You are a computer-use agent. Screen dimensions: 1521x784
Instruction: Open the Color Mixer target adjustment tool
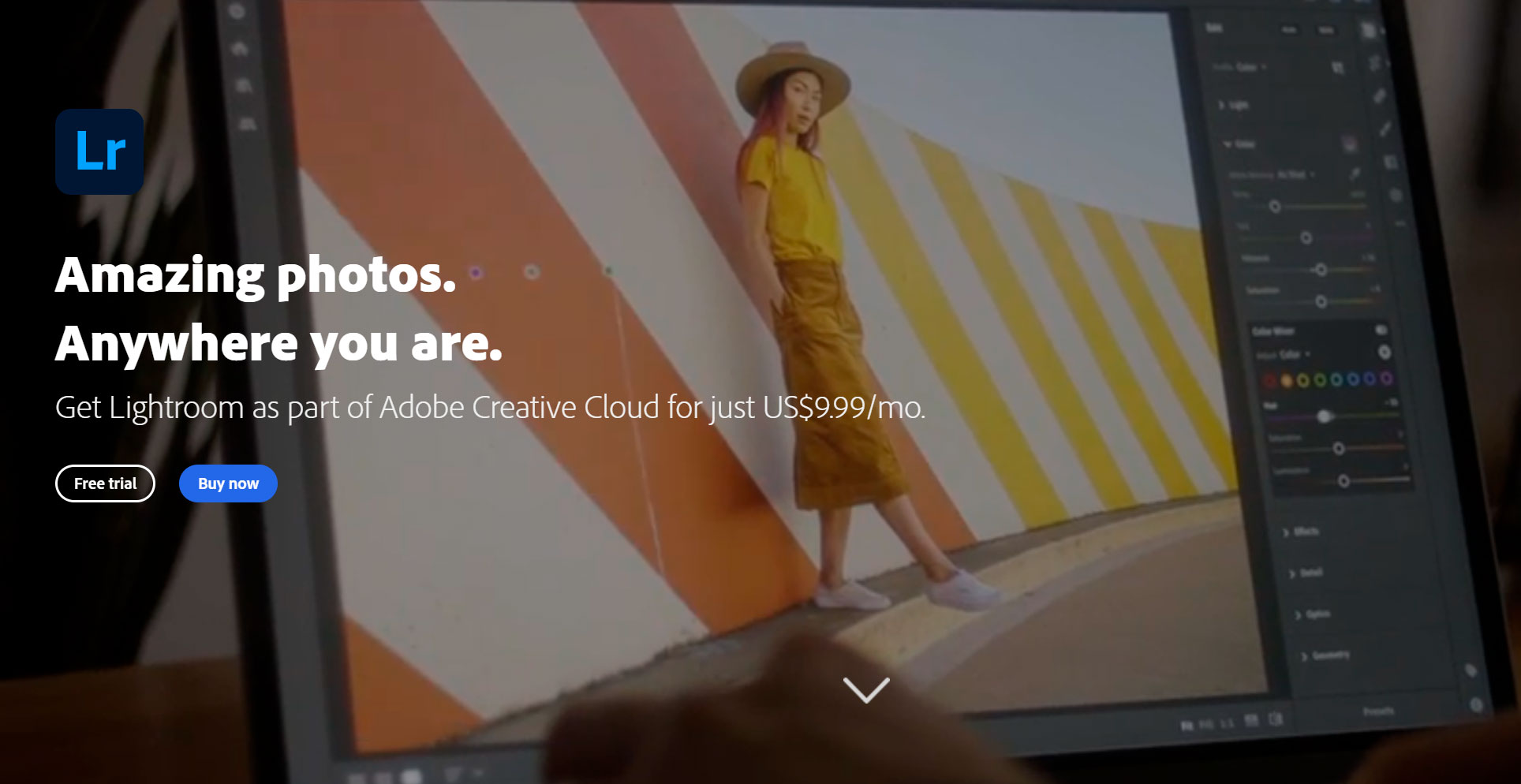click(1384, 352)
